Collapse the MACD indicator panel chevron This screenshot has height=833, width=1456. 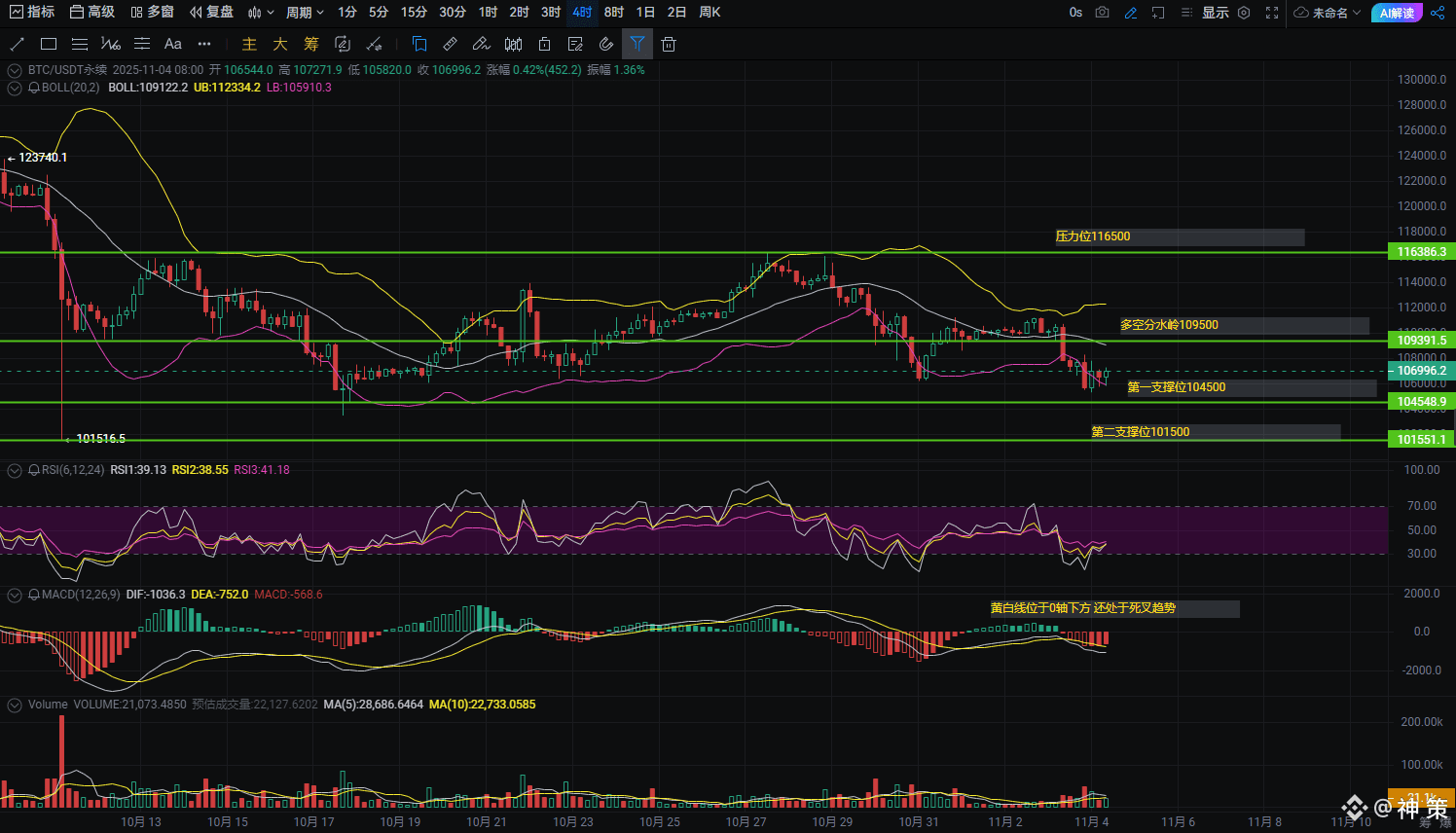[15, 595]
